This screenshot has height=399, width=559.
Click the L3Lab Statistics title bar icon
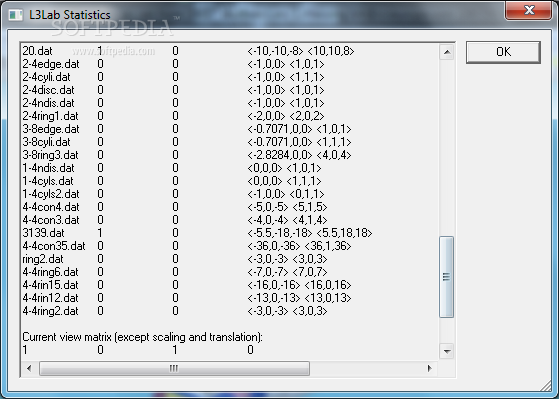pos(15,15)
